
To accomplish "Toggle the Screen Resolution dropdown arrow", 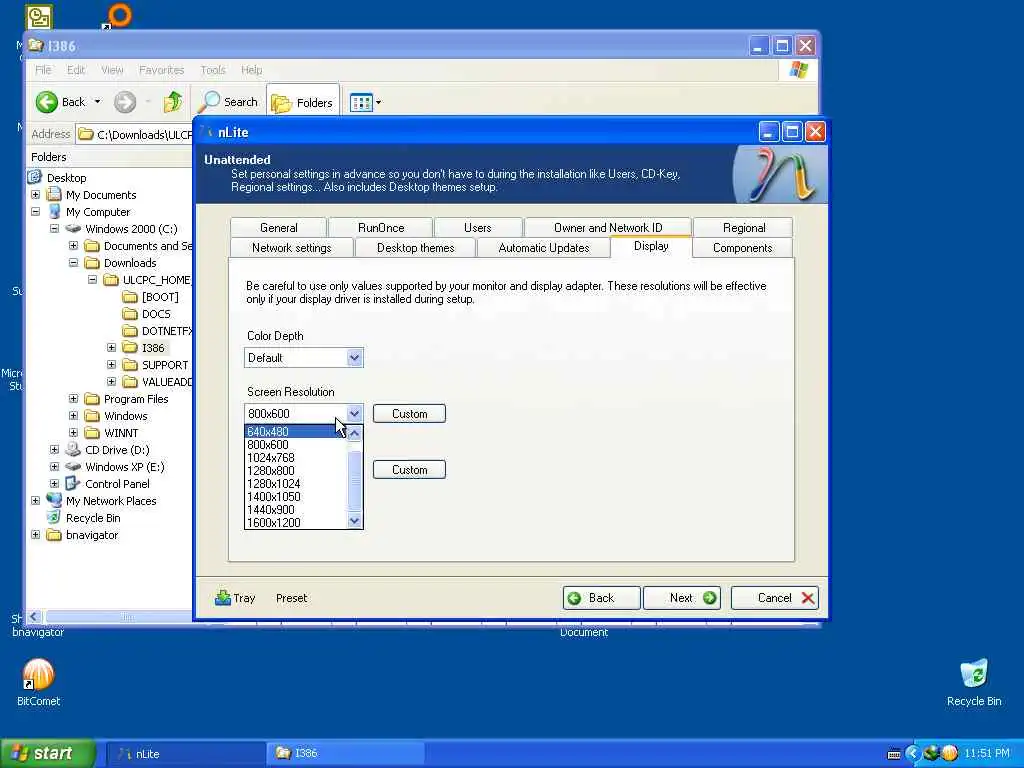I will point(354,413).
